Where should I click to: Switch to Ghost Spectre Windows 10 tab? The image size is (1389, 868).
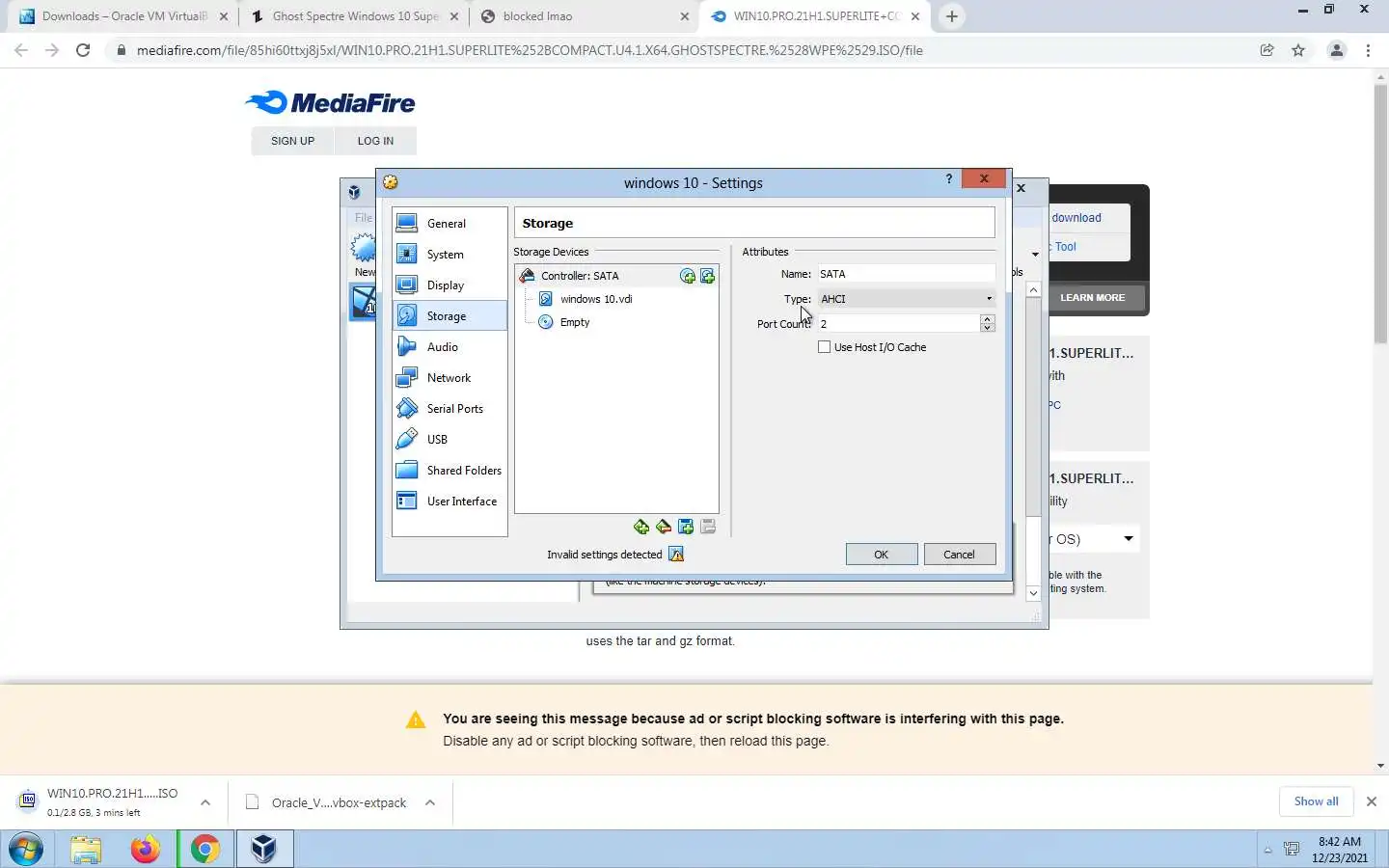click(354, 16)
